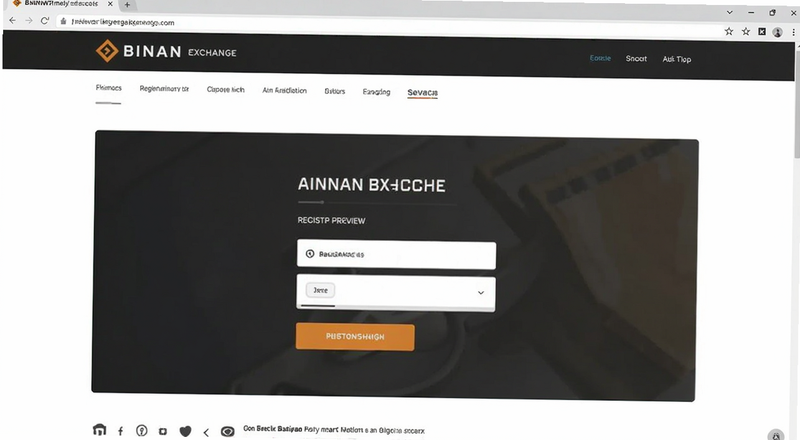Click the tab search chevron in title bar

[x=730, y=12]
